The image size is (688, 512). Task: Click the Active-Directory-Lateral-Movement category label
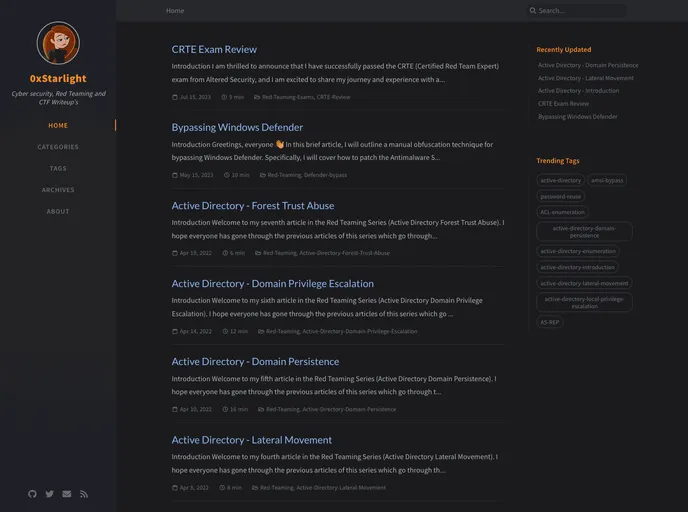click(341, 487)
